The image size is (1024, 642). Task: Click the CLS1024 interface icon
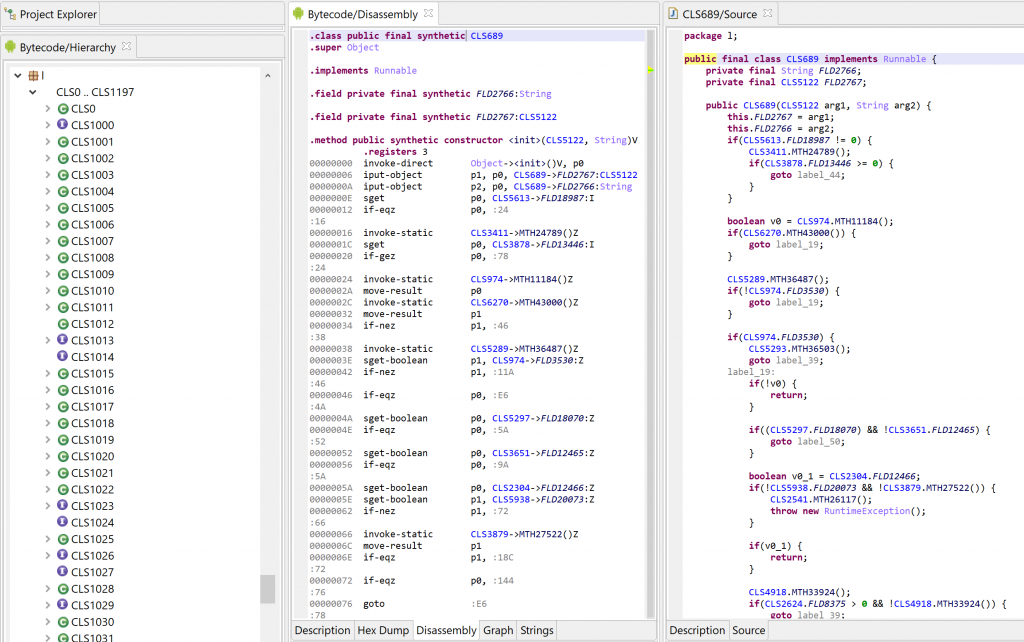point(63,522)
